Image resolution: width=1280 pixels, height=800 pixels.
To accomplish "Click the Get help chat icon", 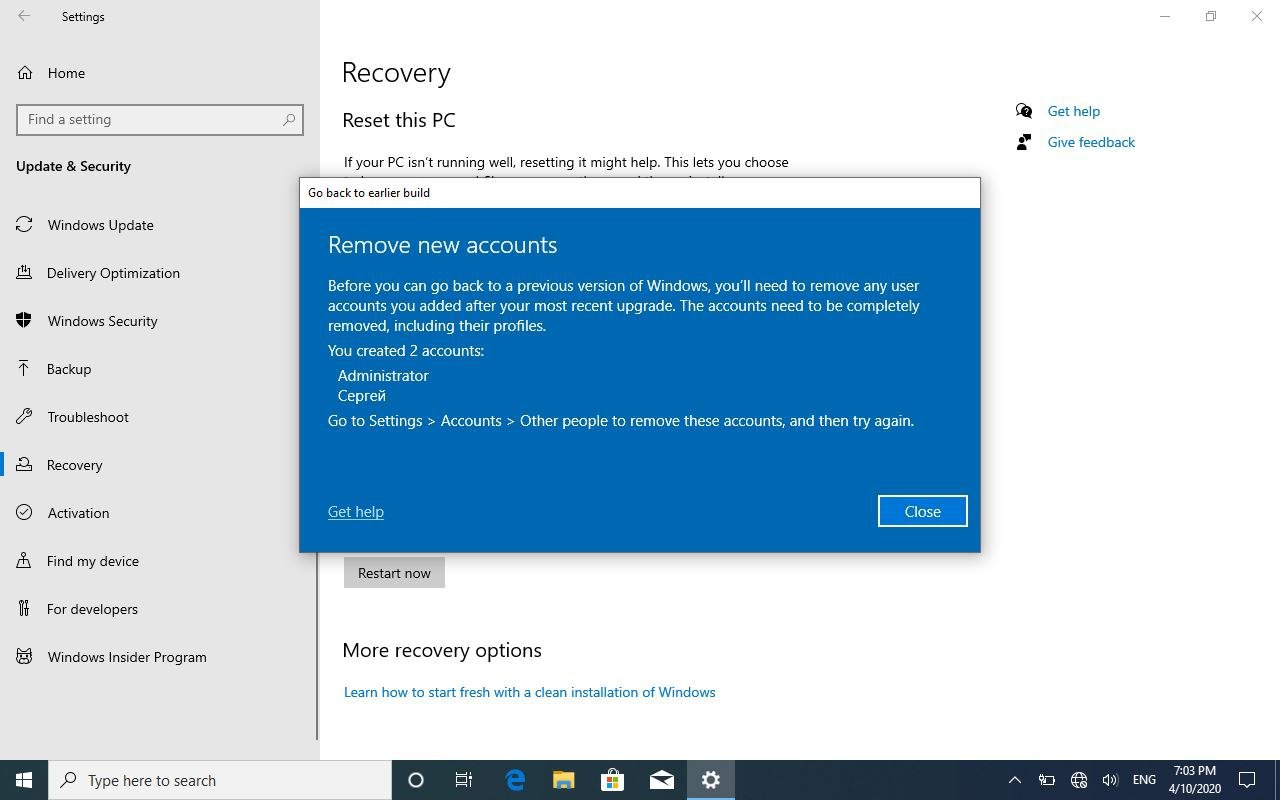I will point(1023,111).
